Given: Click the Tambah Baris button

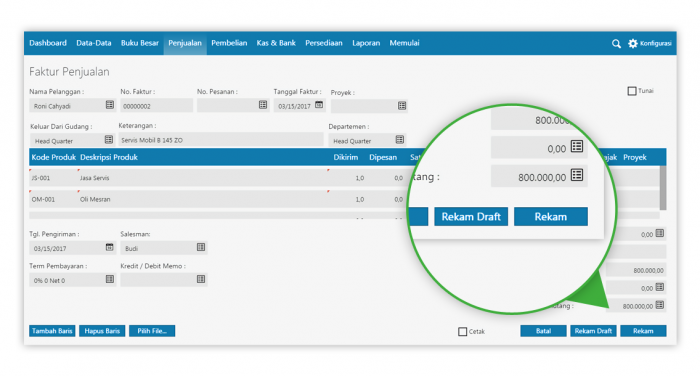Looking at the screenshot, I should tap(52, 331).
